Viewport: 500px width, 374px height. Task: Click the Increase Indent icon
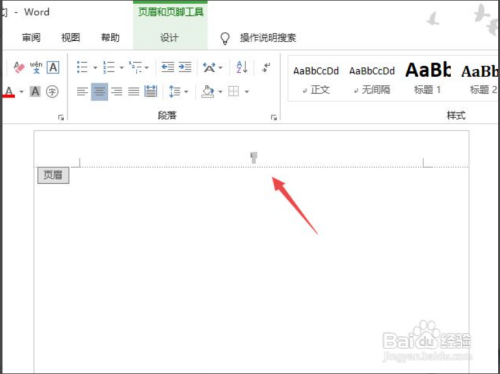185,67
